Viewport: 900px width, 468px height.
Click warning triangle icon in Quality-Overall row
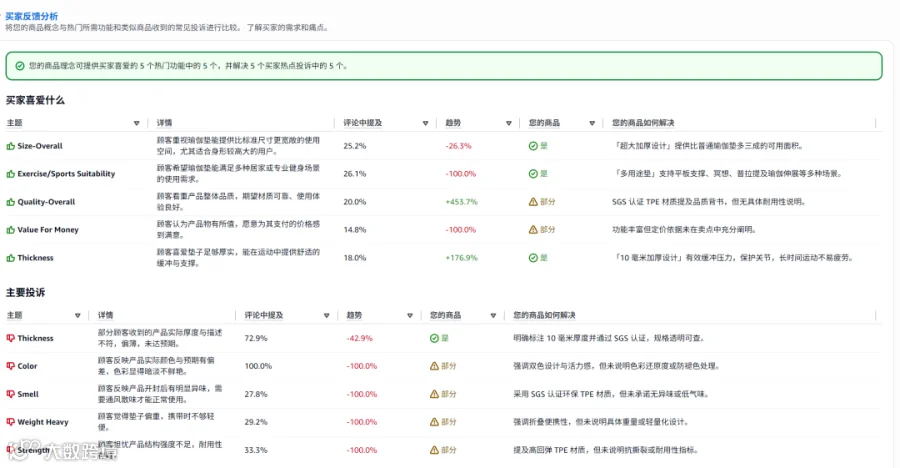click(533, 202)
